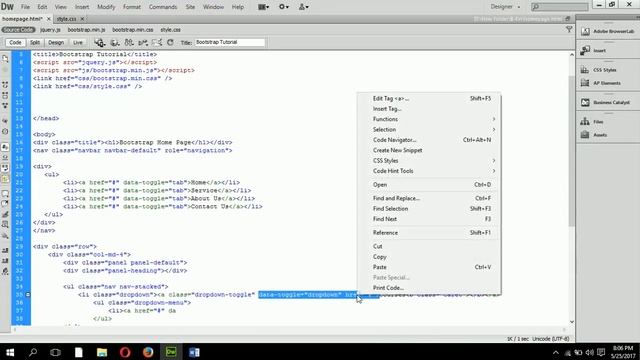Open the Adobe BrowserLab panel
Image resolution: width=640 pixels, height=360 pixels.
click(x=608, y=31)
